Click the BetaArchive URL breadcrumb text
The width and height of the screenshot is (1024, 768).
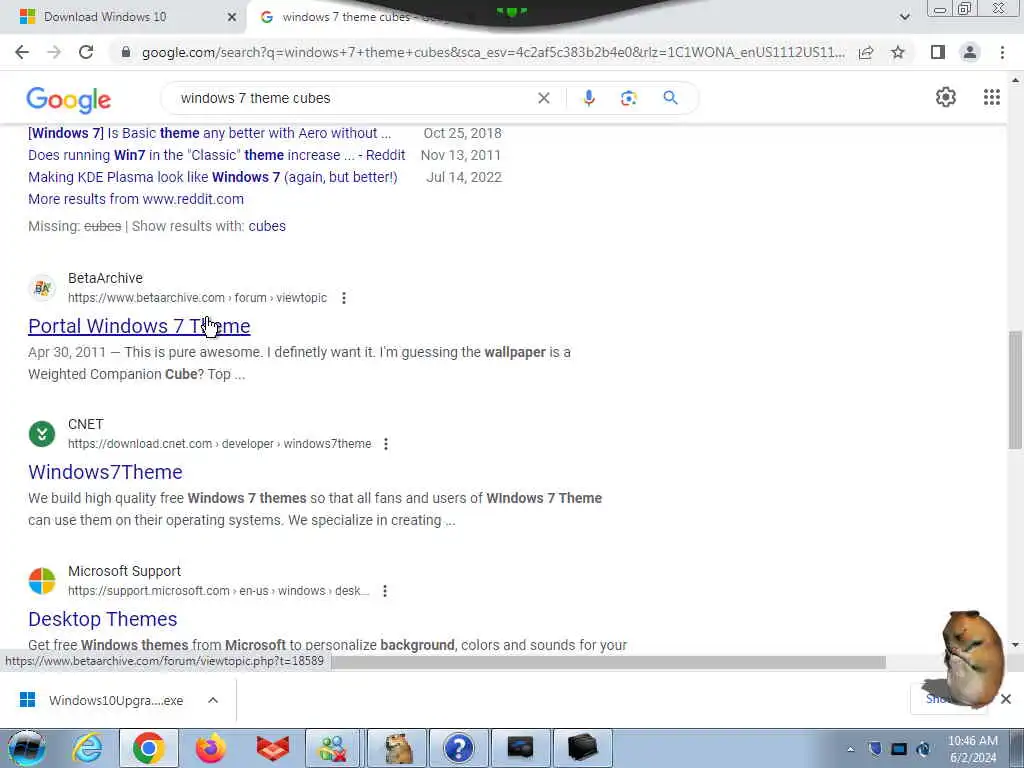[x=197, y=298]
